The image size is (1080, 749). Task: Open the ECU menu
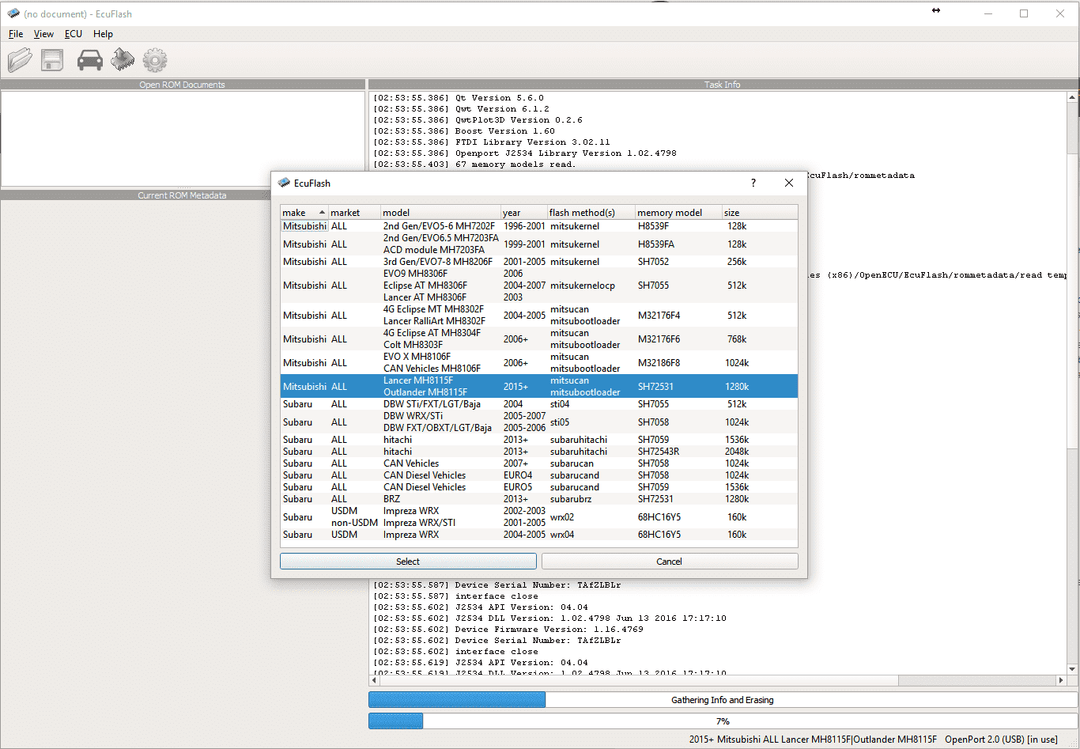[x=73, y=33]
